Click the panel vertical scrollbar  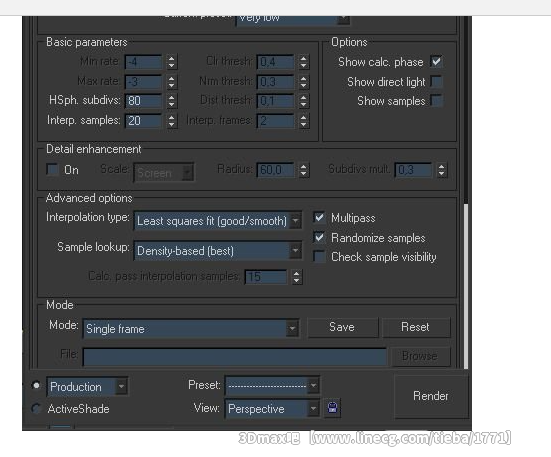pos(466,286)
